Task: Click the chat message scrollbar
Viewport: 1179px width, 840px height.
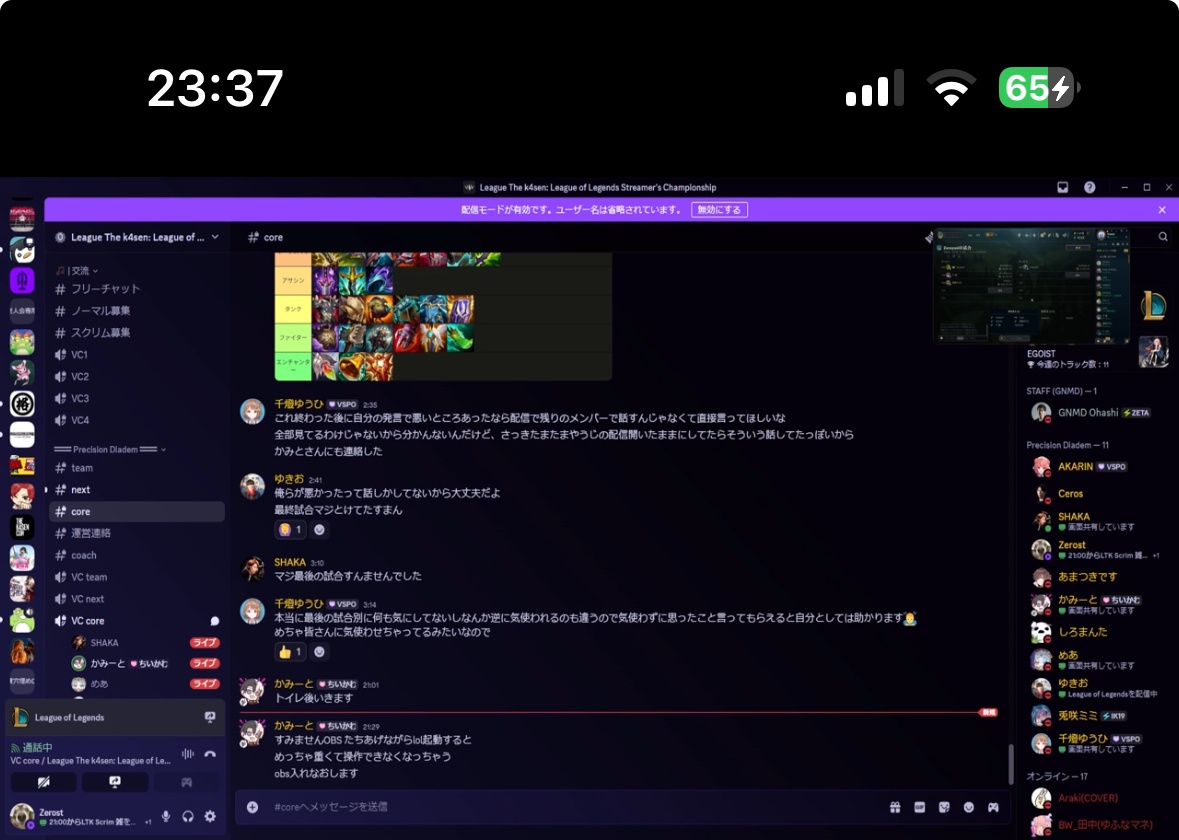Action: tap(1011, 764)
